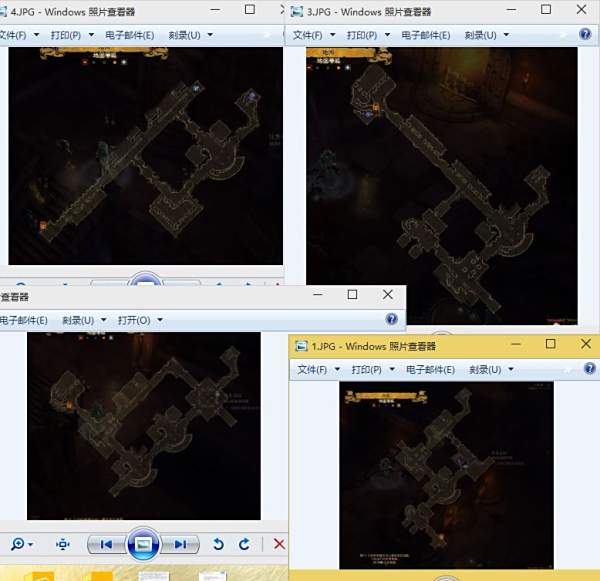Viewport: 600px width, 581px height.
Task: Open the 打开(O) dropdown menu
Action: [x=140, y=320]
